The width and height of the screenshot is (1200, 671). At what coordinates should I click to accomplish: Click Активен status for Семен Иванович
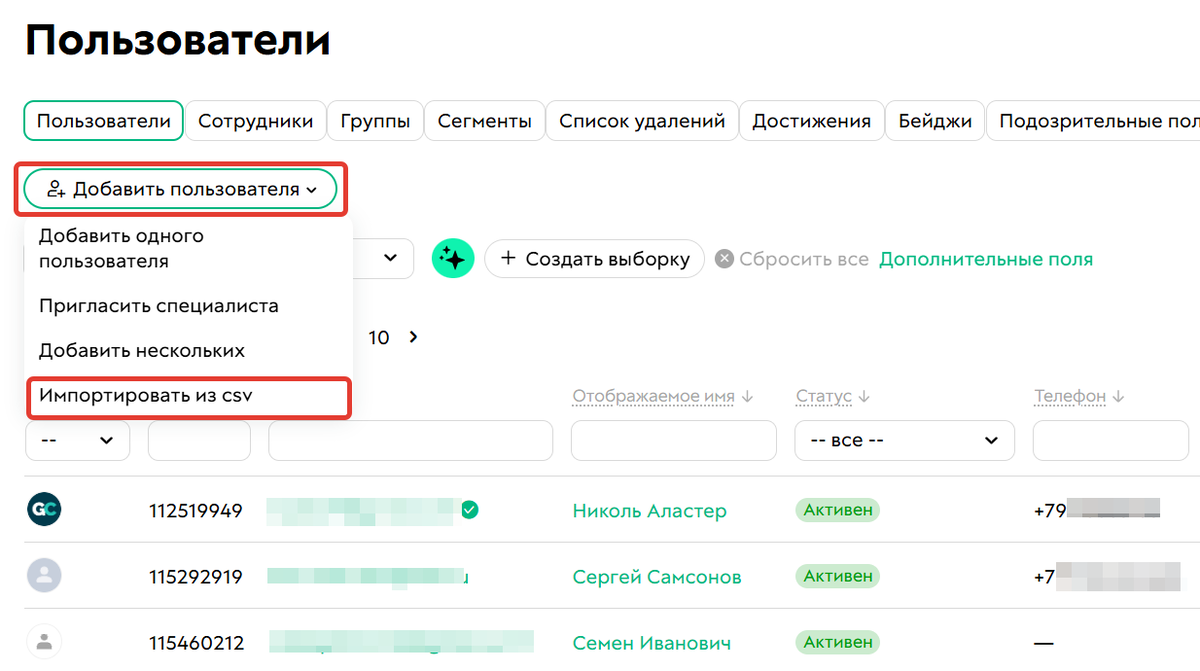838,642
